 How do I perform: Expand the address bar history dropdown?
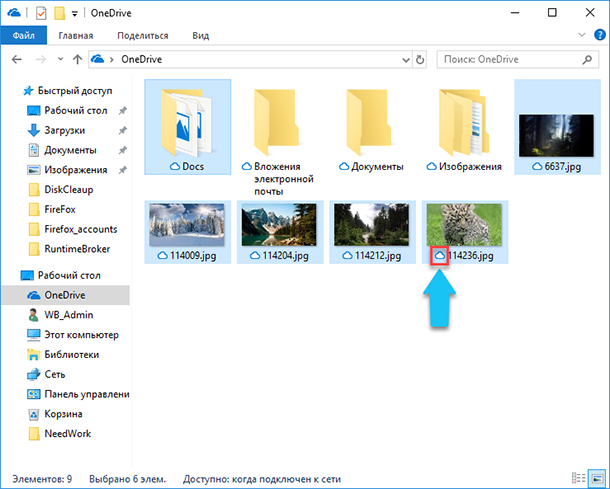pyautogui.click(x=406, y=60)
